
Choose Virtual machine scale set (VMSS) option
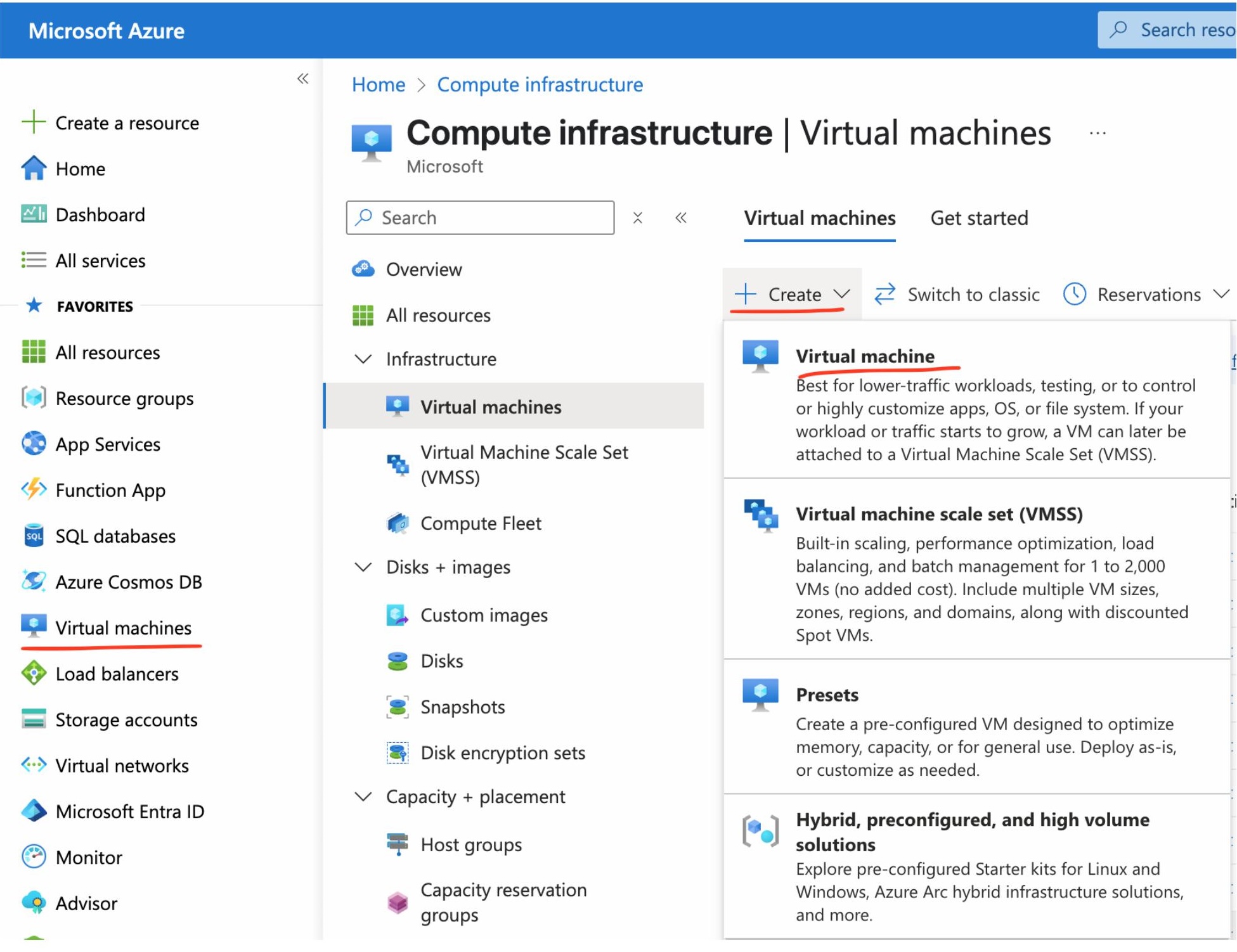tap(976, 569)
